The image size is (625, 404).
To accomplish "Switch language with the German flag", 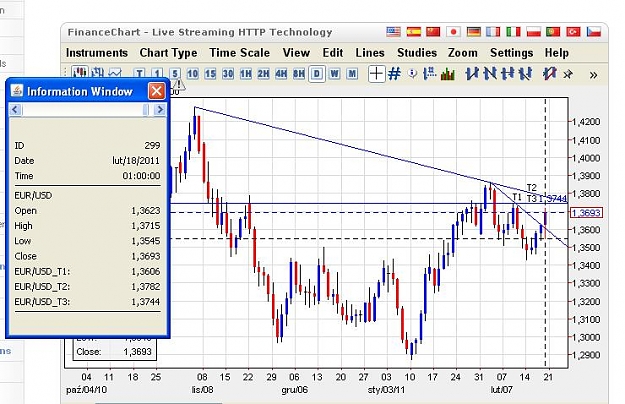I will click(x=474, y=32).
